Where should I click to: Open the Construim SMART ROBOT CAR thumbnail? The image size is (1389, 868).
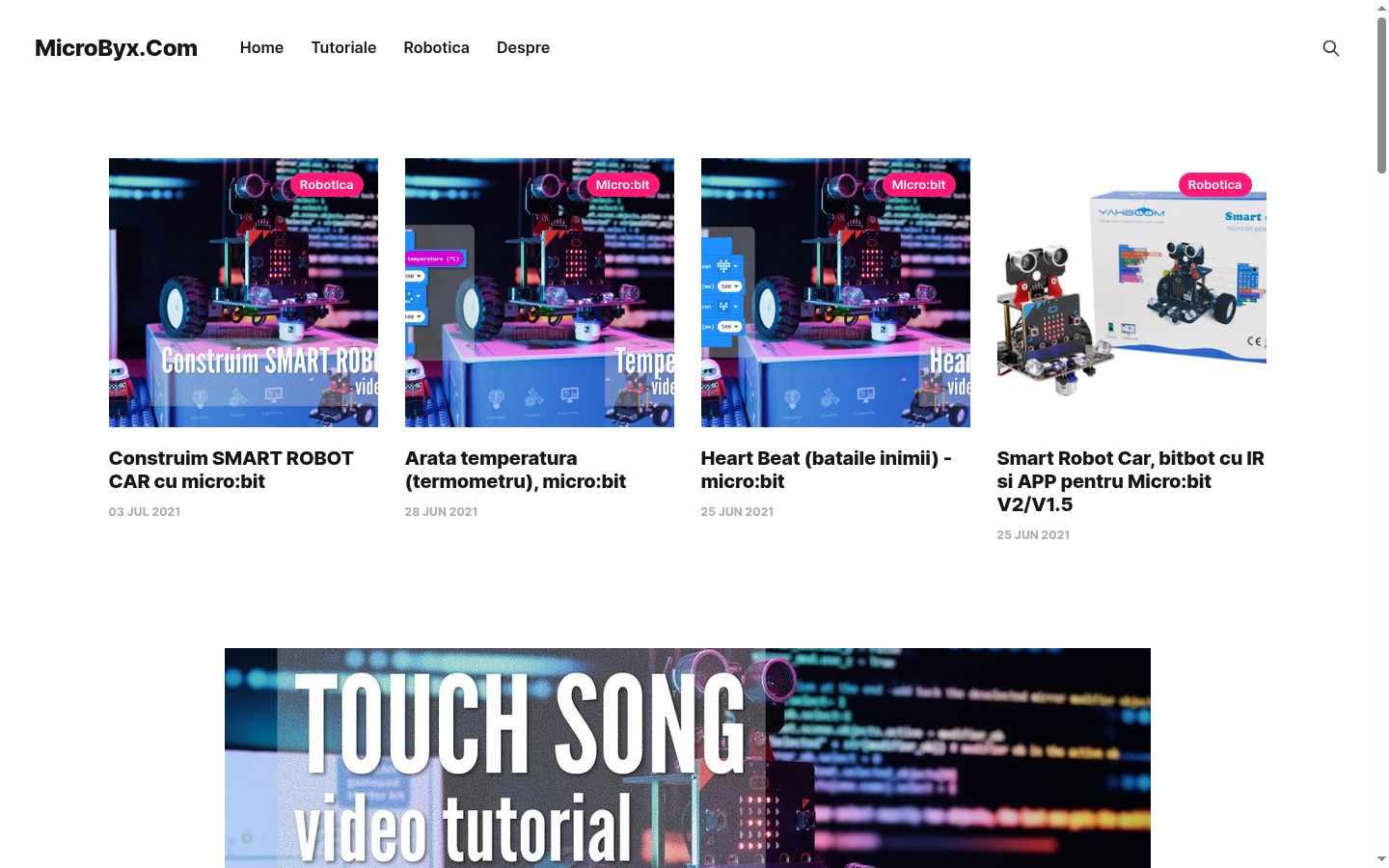pos(243,293)
